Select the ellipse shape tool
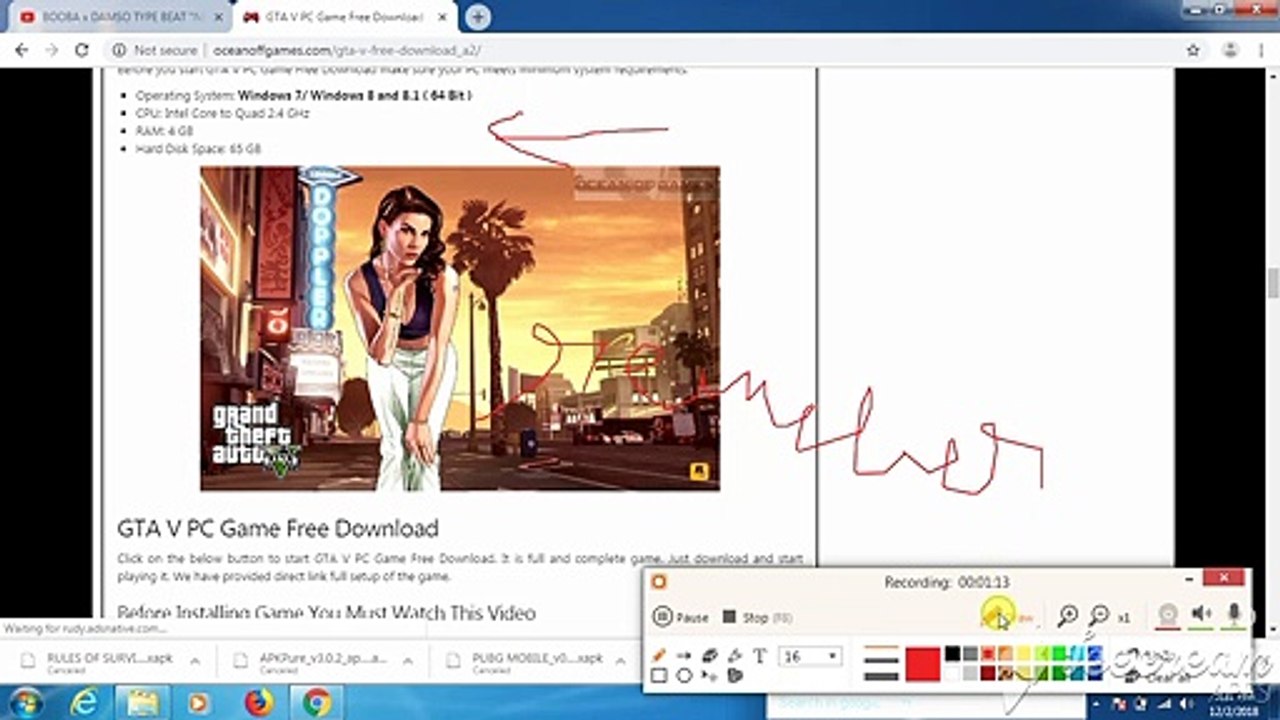The image size is (1280, 720). coord(684,676)
